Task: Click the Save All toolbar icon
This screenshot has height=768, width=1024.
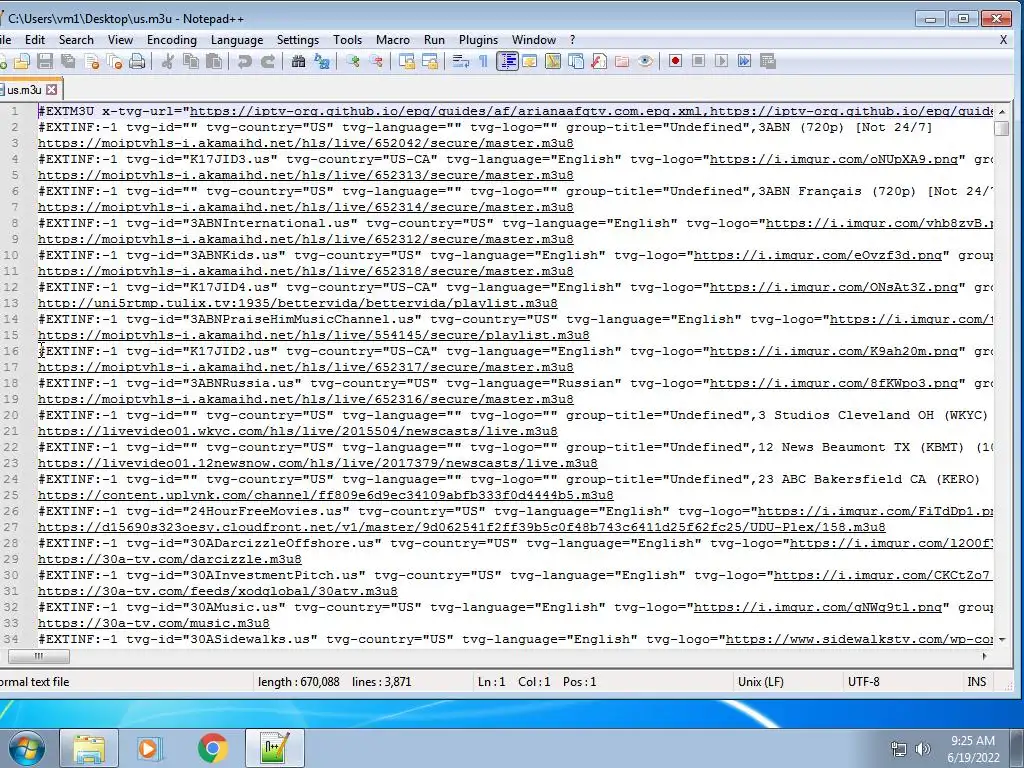Action: point(68,61)
